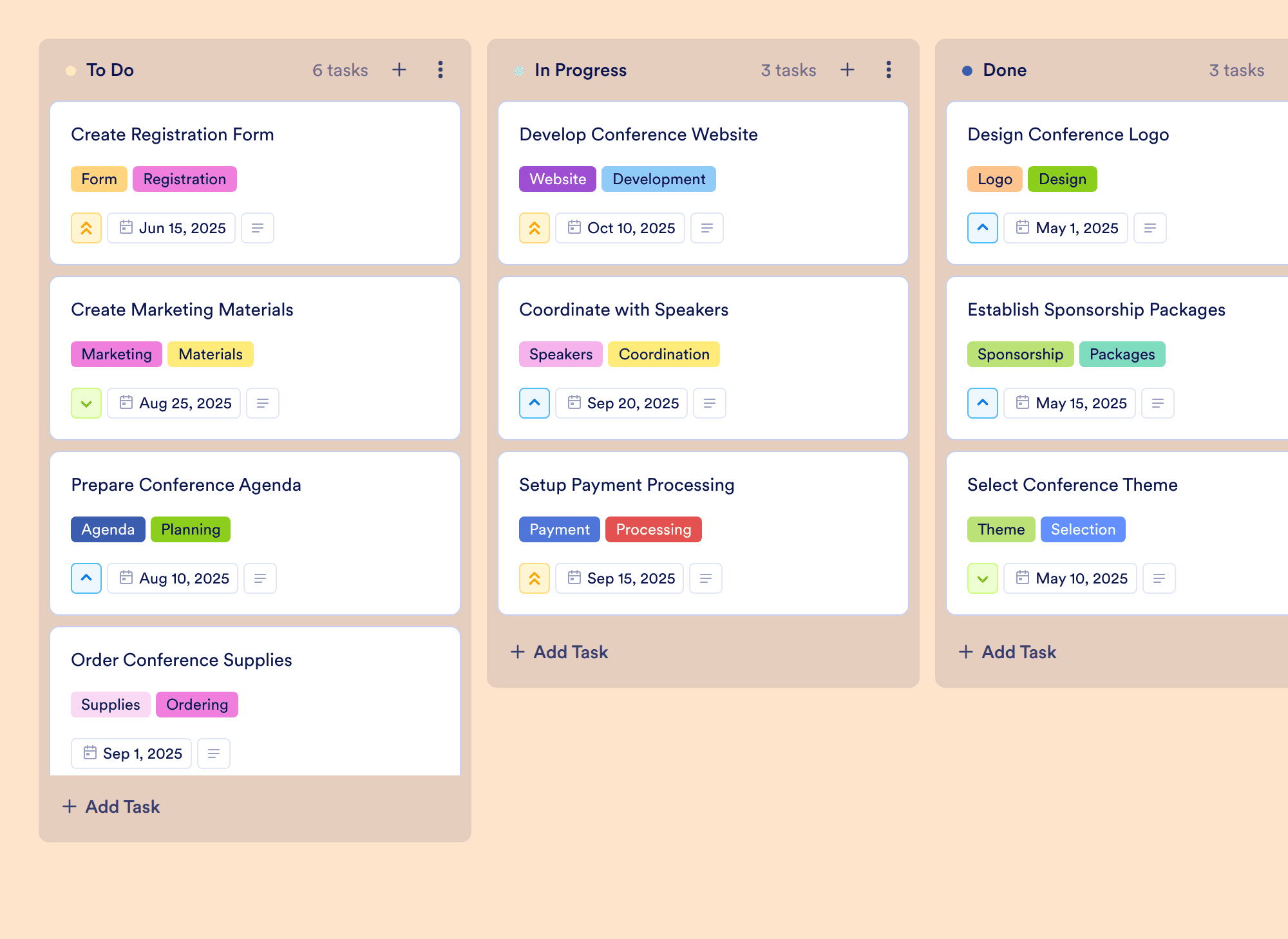Click Add Task at bottom of To Do
The image size is (1288, 939).
click(x=111, y=806)
